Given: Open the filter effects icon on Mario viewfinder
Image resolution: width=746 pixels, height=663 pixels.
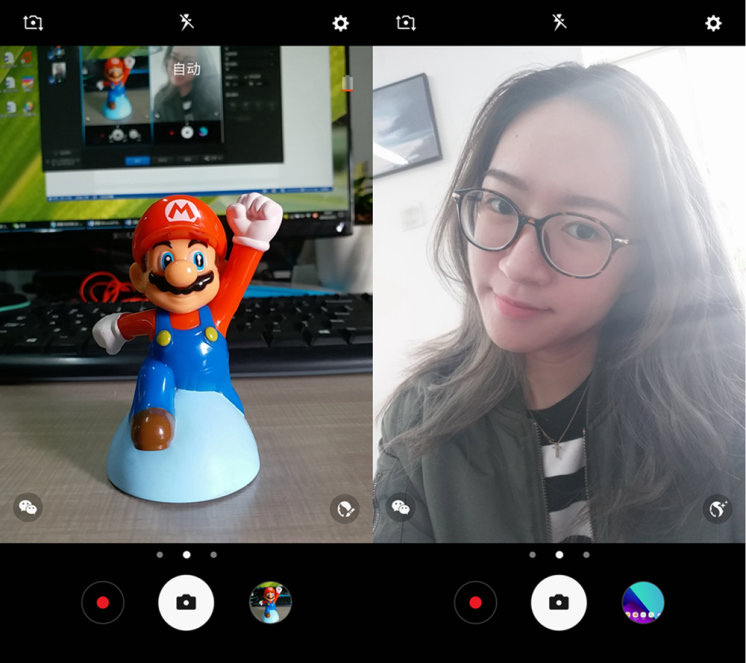Looking at the screenshot, I should click(344, 509).
